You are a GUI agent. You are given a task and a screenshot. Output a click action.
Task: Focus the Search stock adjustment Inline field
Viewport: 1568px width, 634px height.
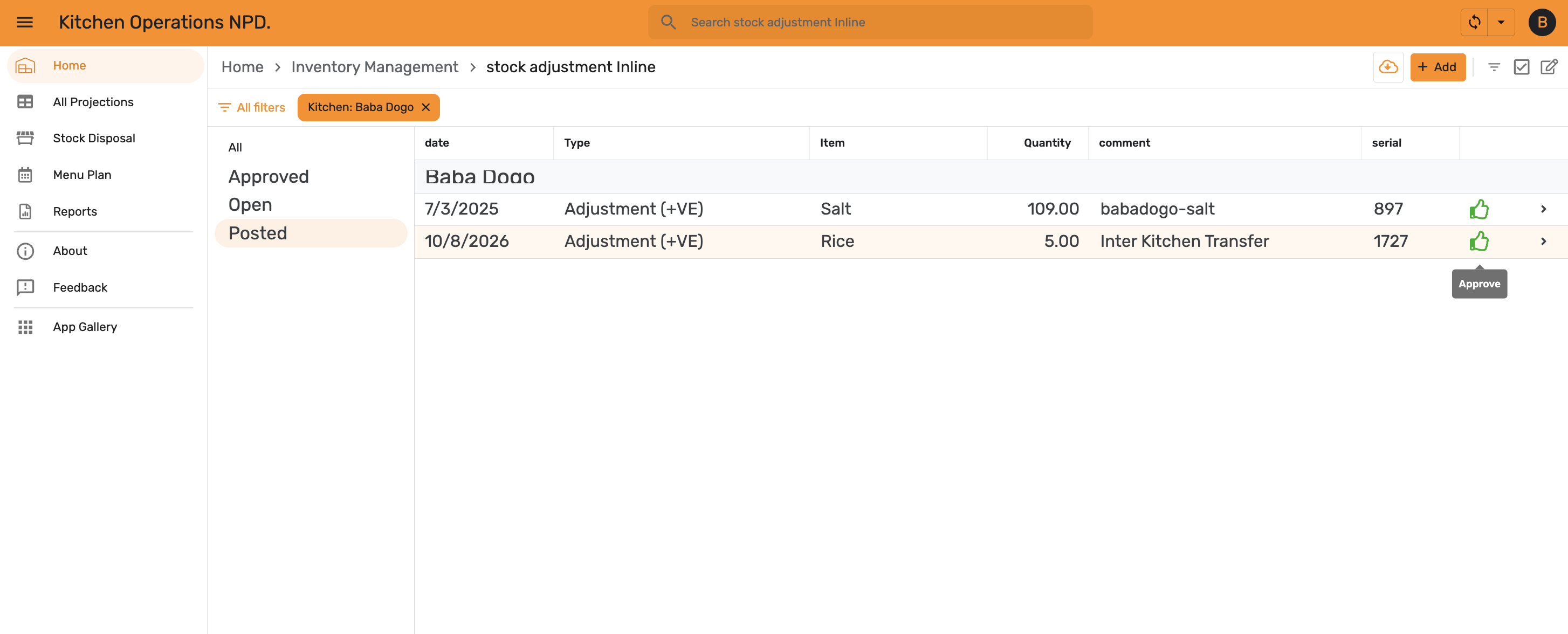pos(870,23)
